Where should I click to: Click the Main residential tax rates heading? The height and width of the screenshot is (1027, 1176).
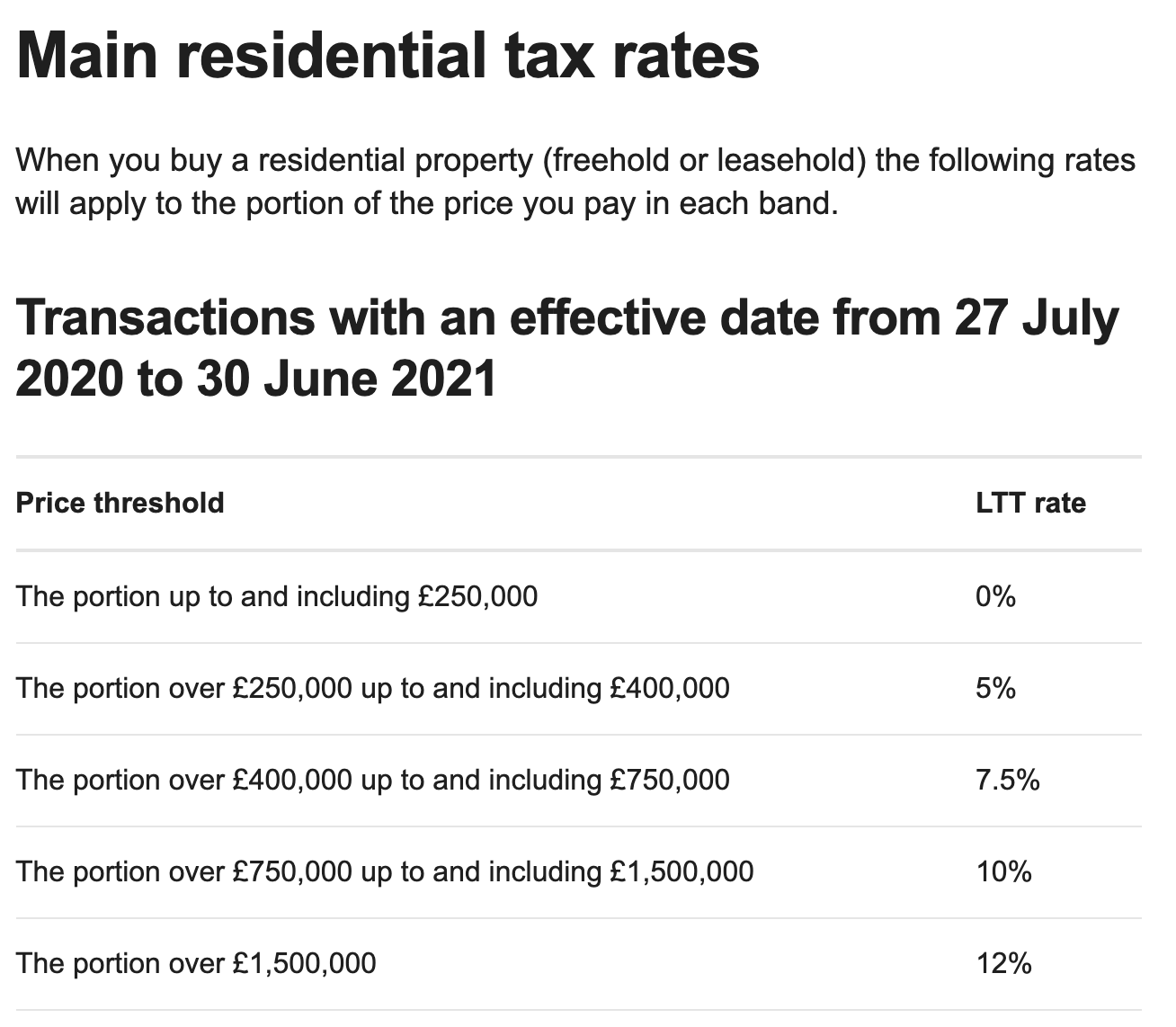[x=388, y=55]
